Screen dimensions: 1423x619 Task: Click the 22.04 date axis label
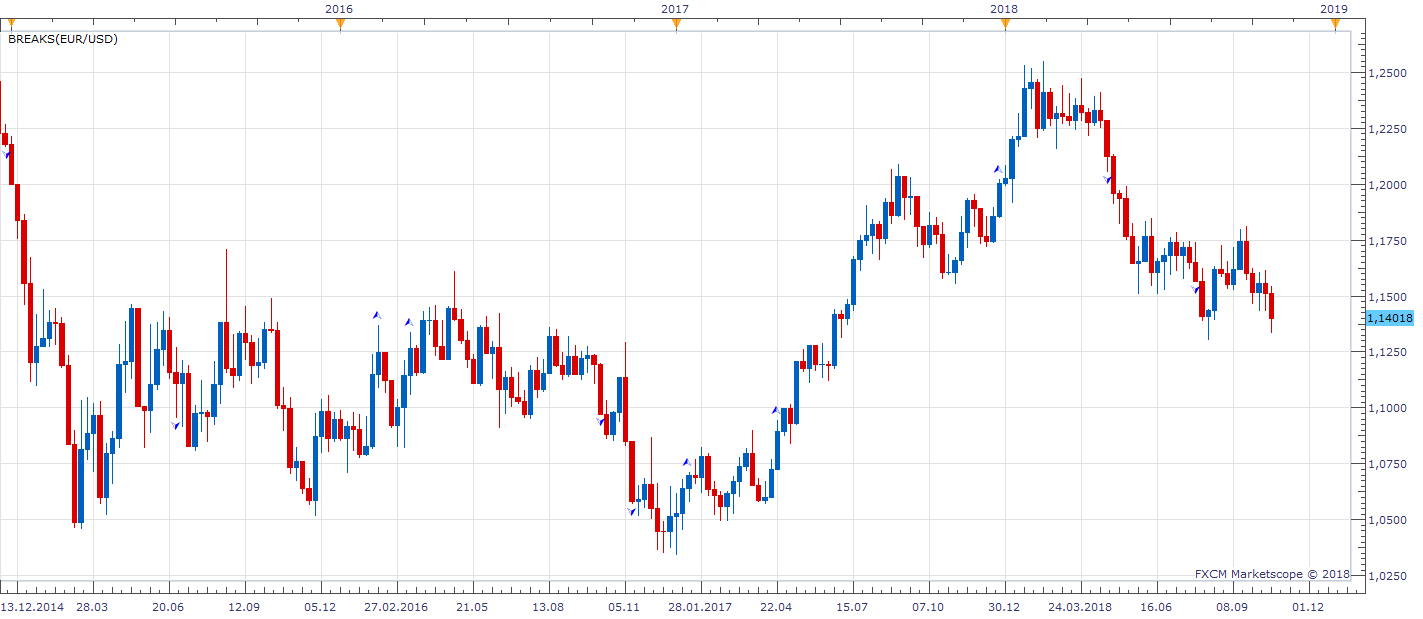(776, 607)
